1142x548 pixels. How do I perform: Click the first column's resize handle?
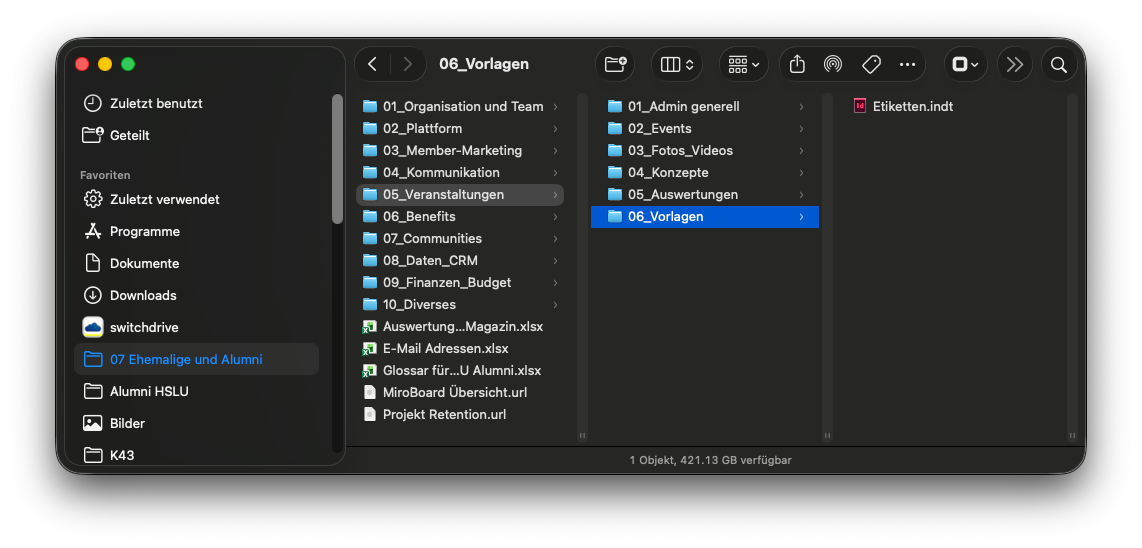[582, 435]
